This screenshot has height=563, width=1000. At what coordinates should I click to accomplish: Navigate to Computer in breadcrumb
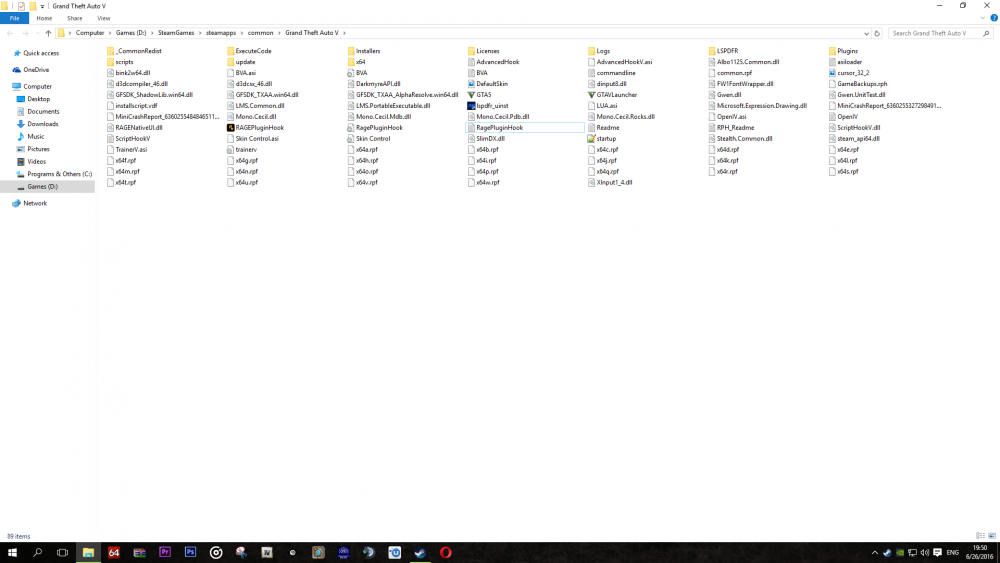[x=90, y=33]
